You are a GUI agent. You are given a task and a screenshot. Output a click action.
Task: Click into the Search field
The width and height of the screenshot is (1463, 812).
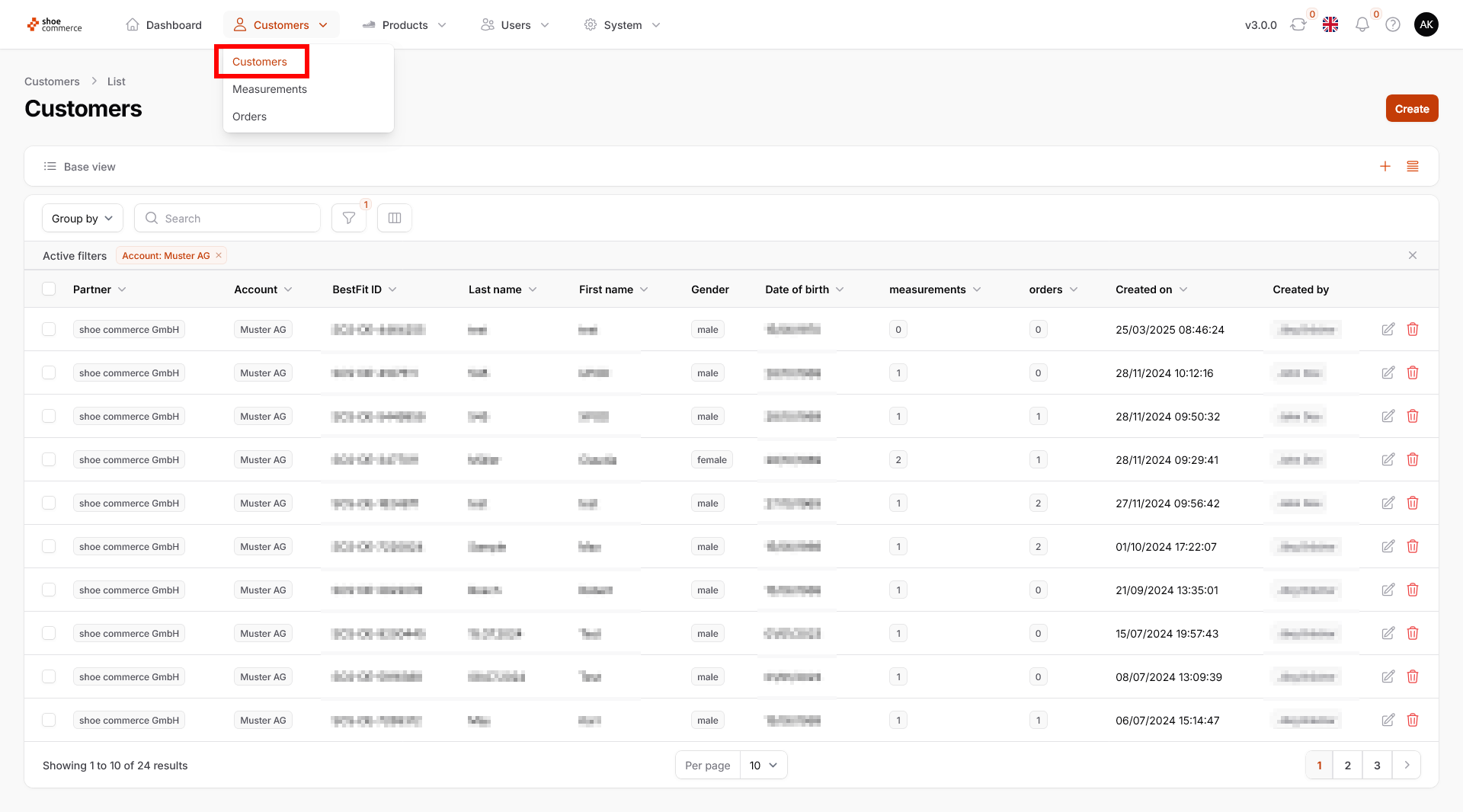pyautogui.click(x=236, y=219)
